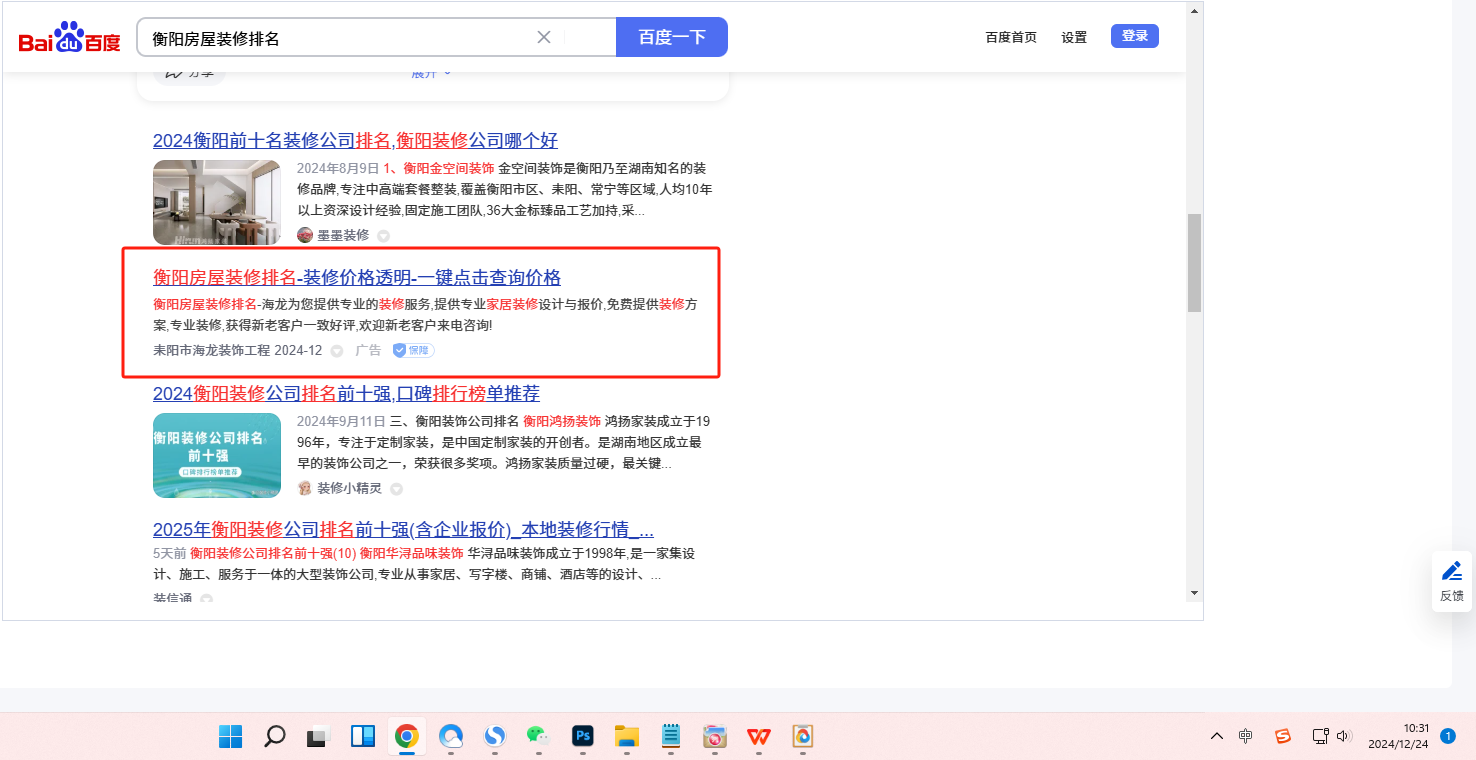
Task: Expand the hidden system tray icons chevron
Action: (x=1216, y=736)
